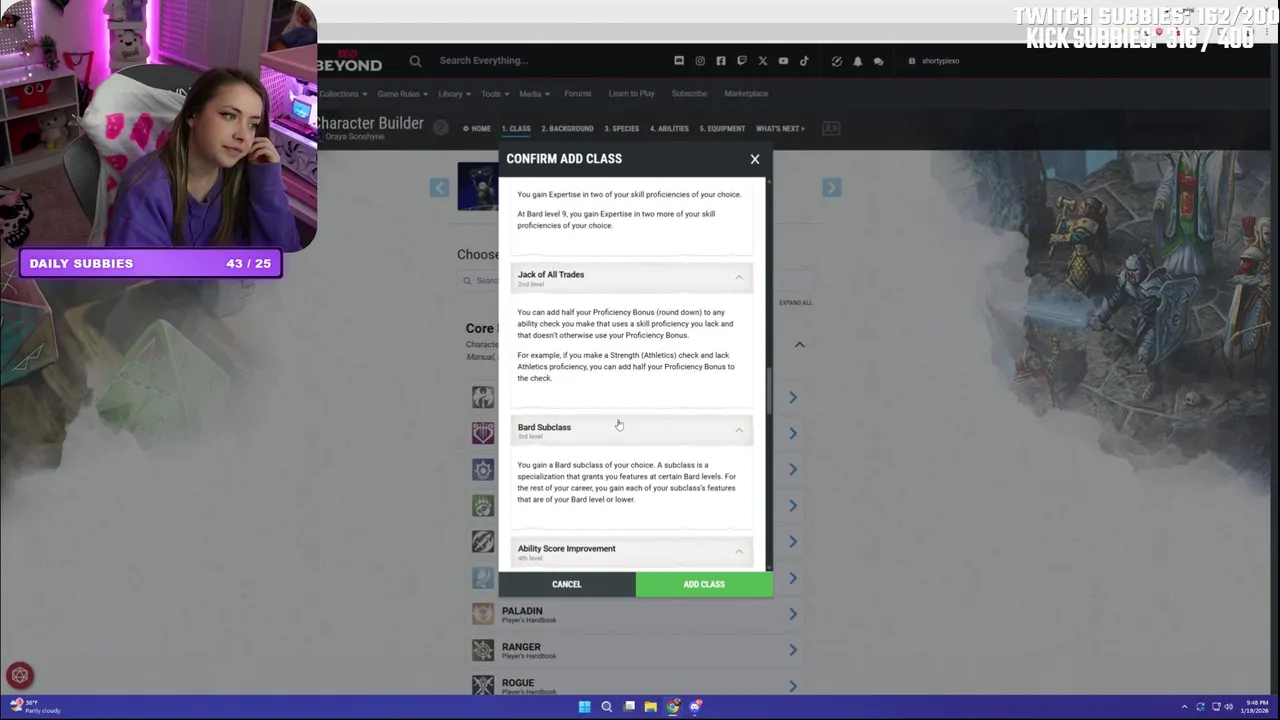Image resolution: width=1280 pixels, height=720 pixels.
Task: Click the character sheet icon in builder bar
Action: pyautogui.click(x=830, y=129)
